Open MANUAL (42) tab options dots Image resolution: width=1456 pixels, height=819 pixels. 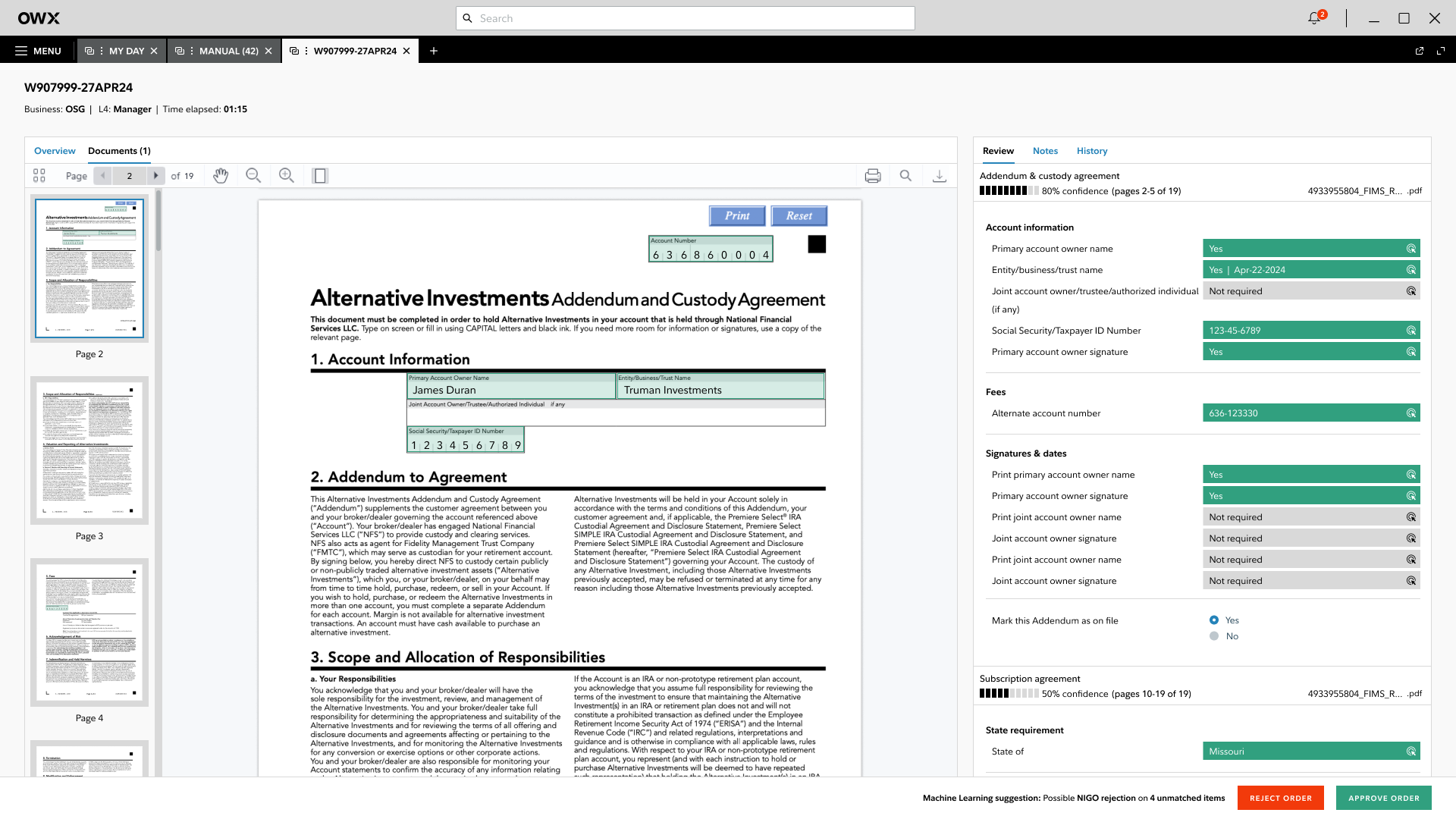pos(192,51)
